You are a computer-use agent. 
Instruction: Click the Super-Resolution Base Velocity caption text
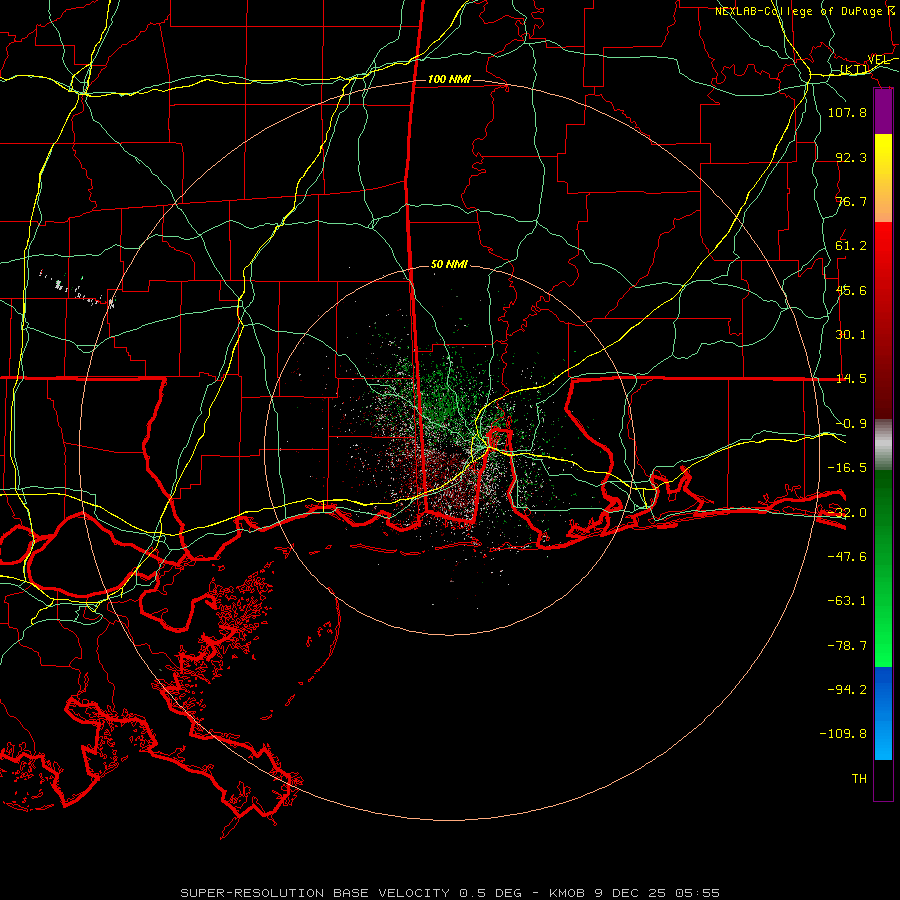click(x=450, y=893)
